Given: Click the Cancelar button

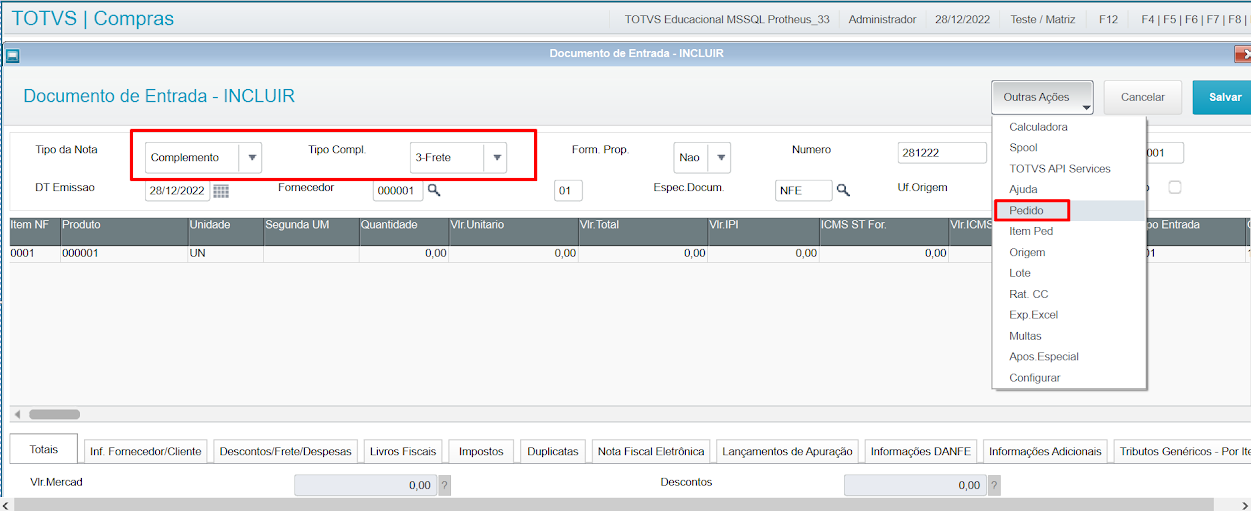Looking at the screenshot, I should pyautogui.click(x=1143, y=97).
